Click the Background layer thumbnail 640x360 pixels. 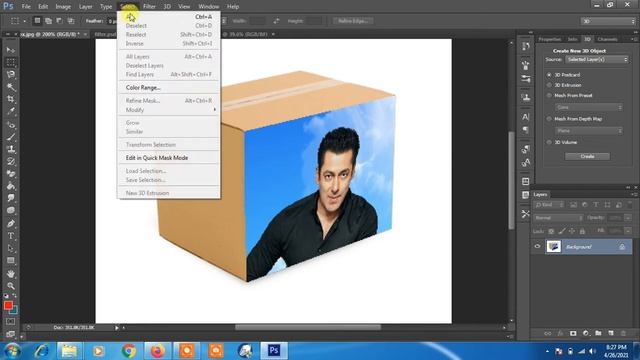(x=553, y=247)
